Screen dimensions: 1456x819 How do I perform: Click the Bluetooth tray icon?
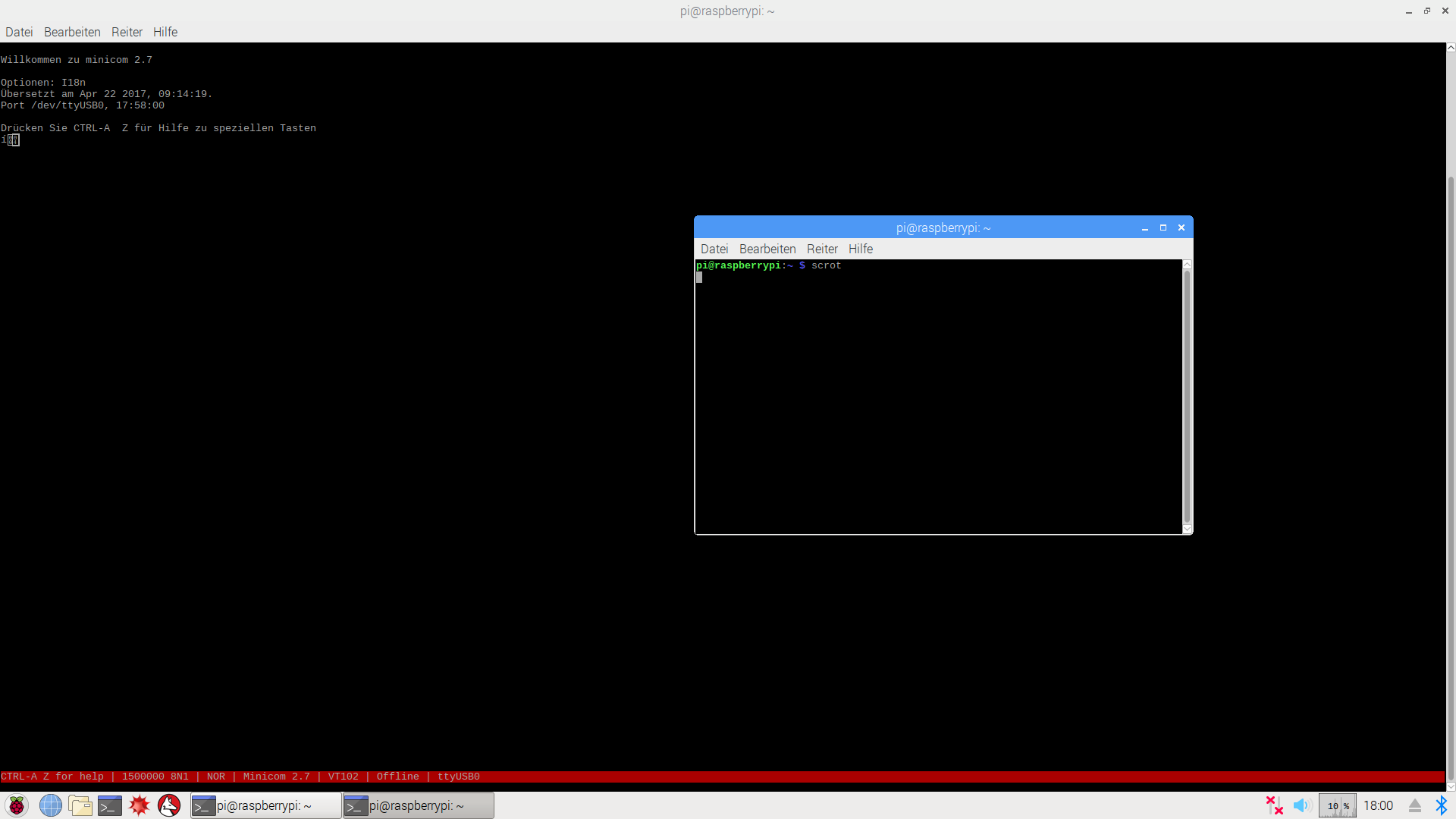click(1441, 805)
